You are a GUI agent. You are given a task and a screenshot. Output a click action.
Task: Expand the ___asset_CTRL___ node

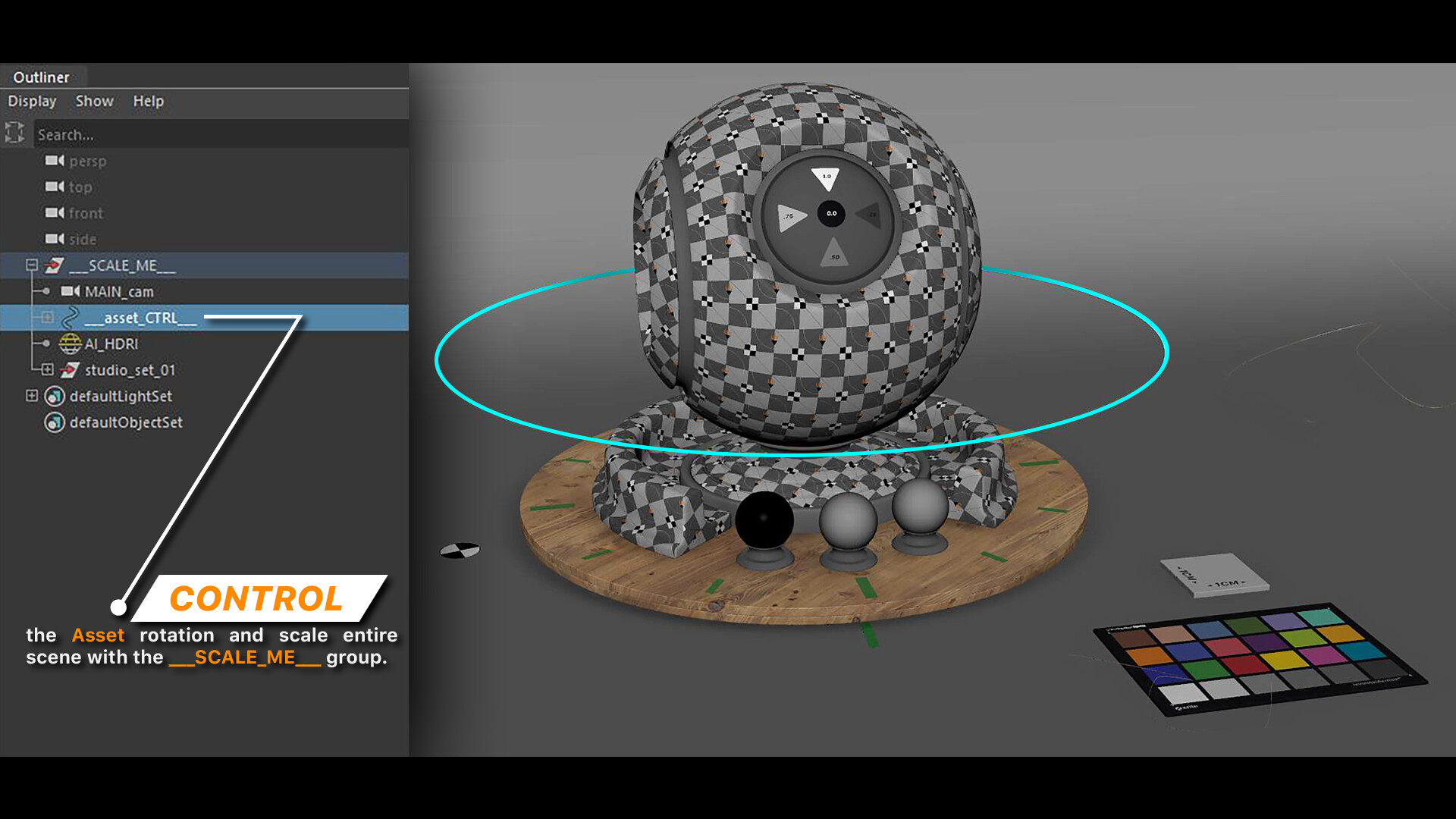(49, 318)
